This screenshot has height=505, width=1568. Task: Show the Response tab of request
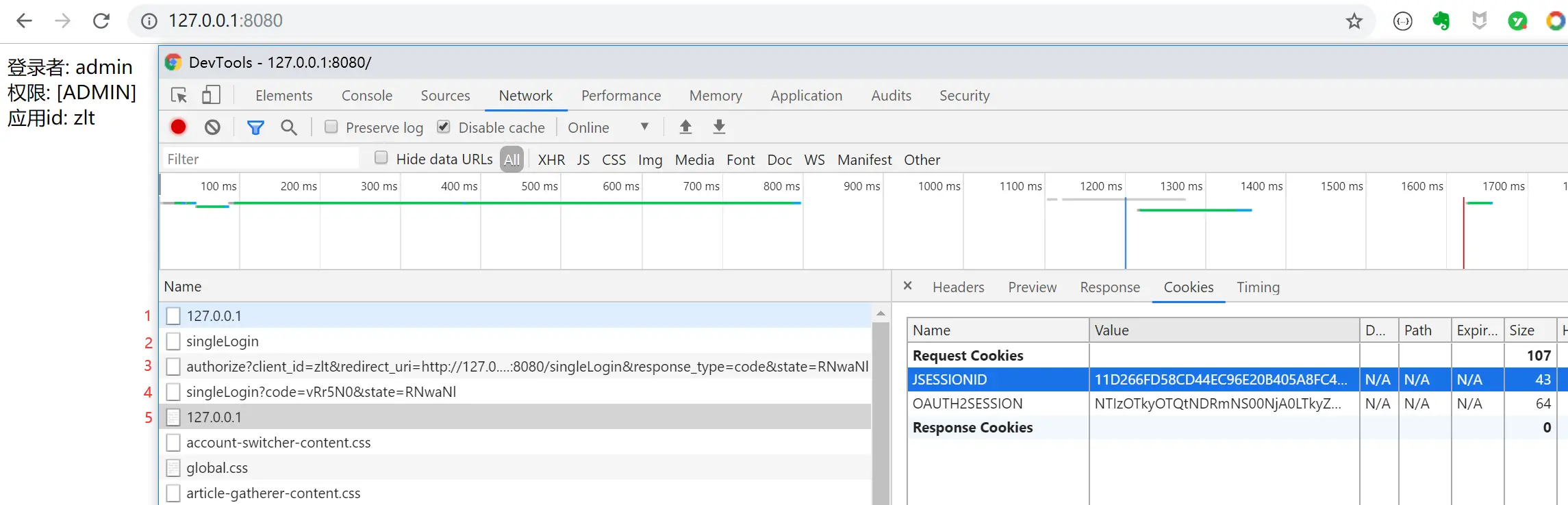[1110, 287]
